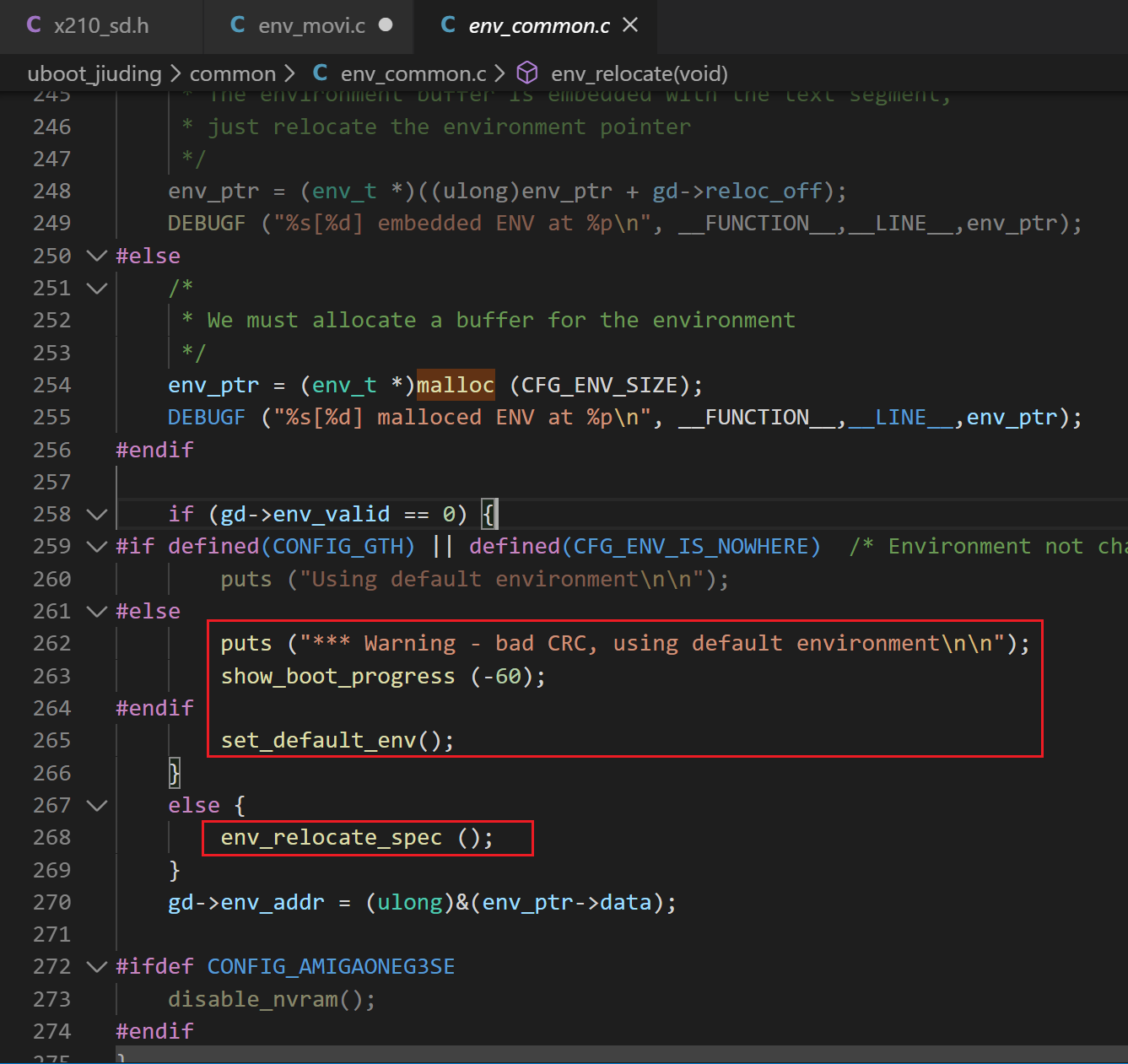
Task: Click line number 268 in gutter
Action: [x=52, y=838]
